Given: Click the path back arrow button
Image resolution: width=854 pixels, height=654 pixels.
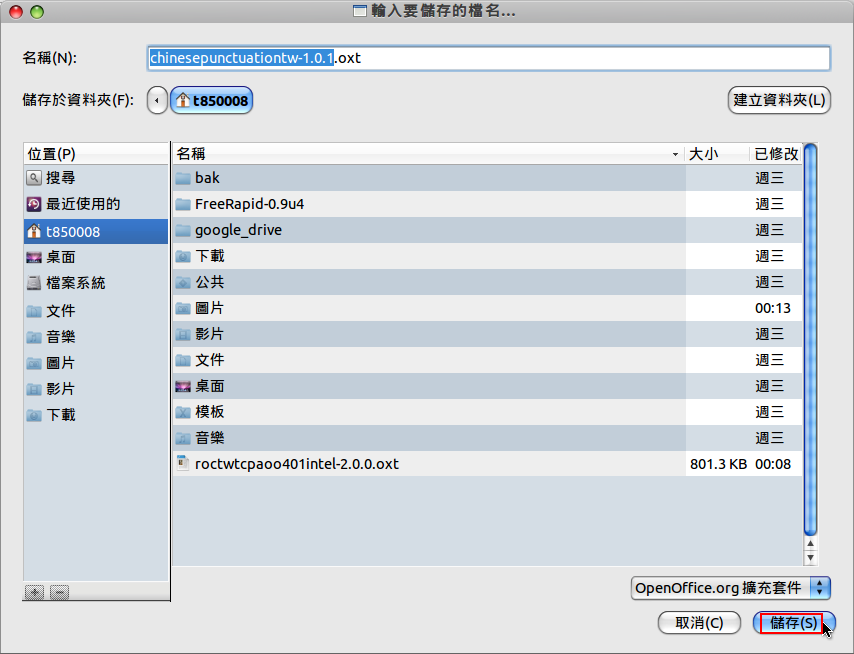Looking at the screenshot, I should point(157,100).
